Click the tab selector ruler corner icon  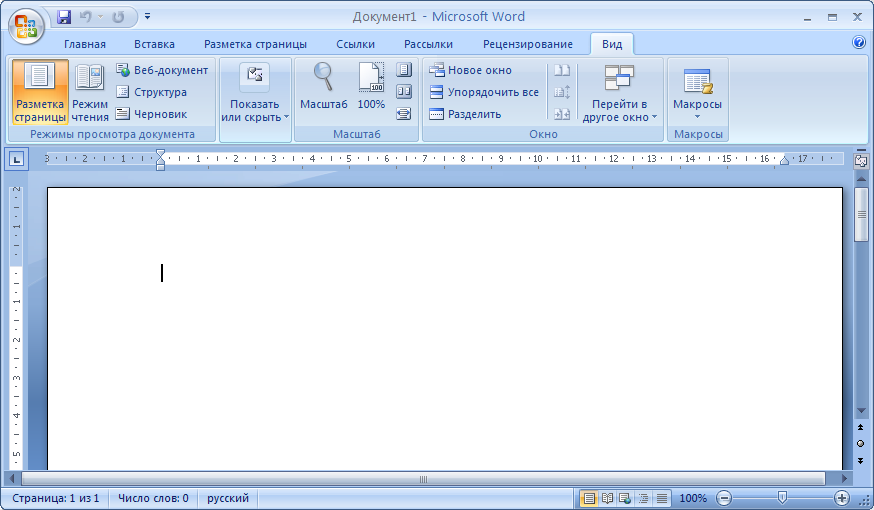point(17,158)
